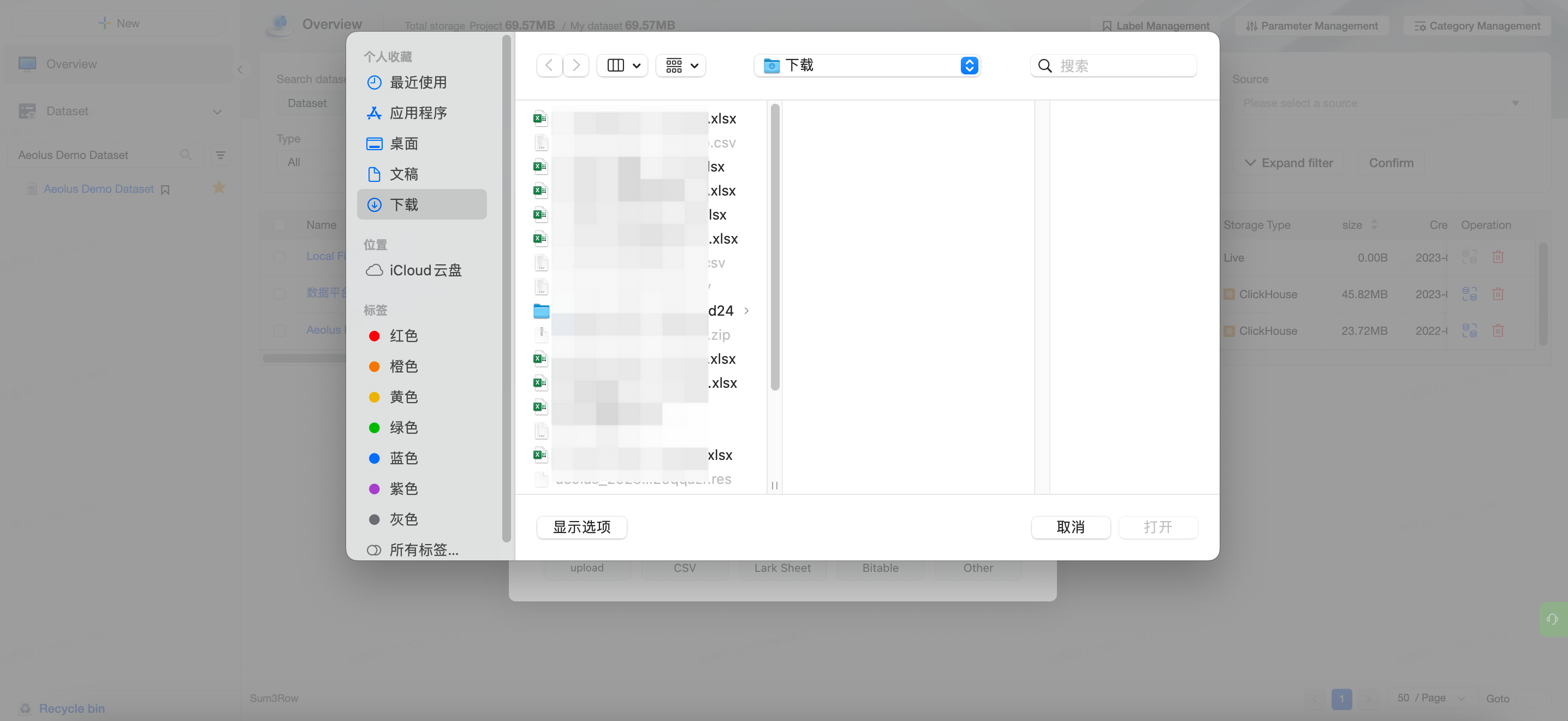Select 文稿 in the sidebar

pos(421,174)
